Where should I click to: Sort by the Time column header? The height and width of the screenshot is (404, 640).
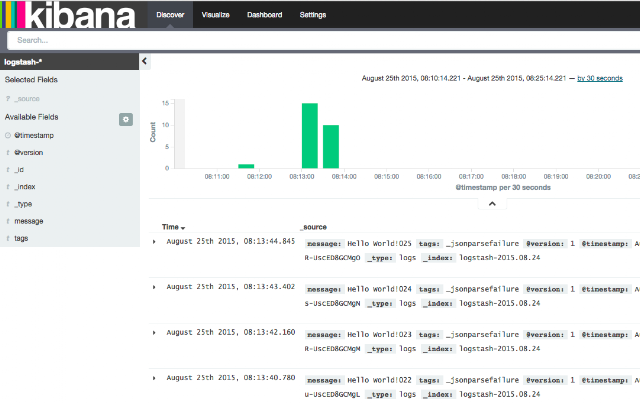pyautogui.click(x=173, y=227)
